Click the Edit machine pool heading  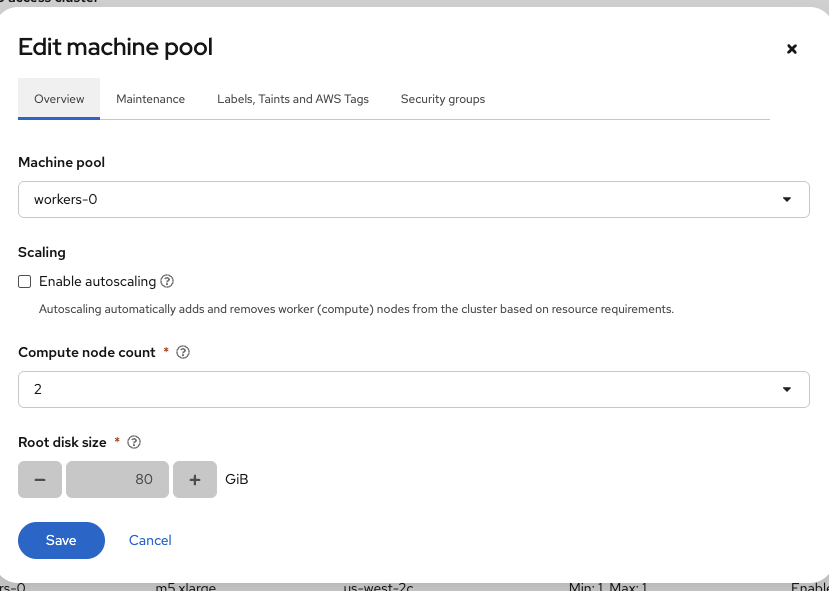coord(115,47)
